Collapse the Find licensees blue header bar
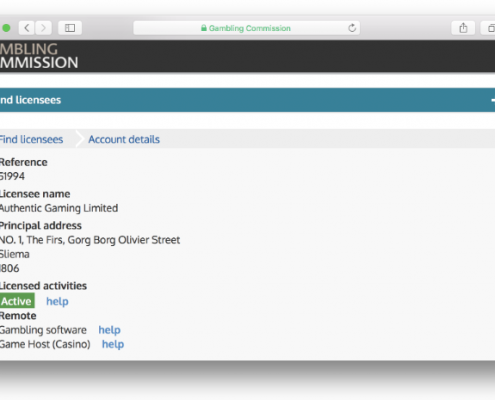495x400 pixels. click(x=247, y=100)
